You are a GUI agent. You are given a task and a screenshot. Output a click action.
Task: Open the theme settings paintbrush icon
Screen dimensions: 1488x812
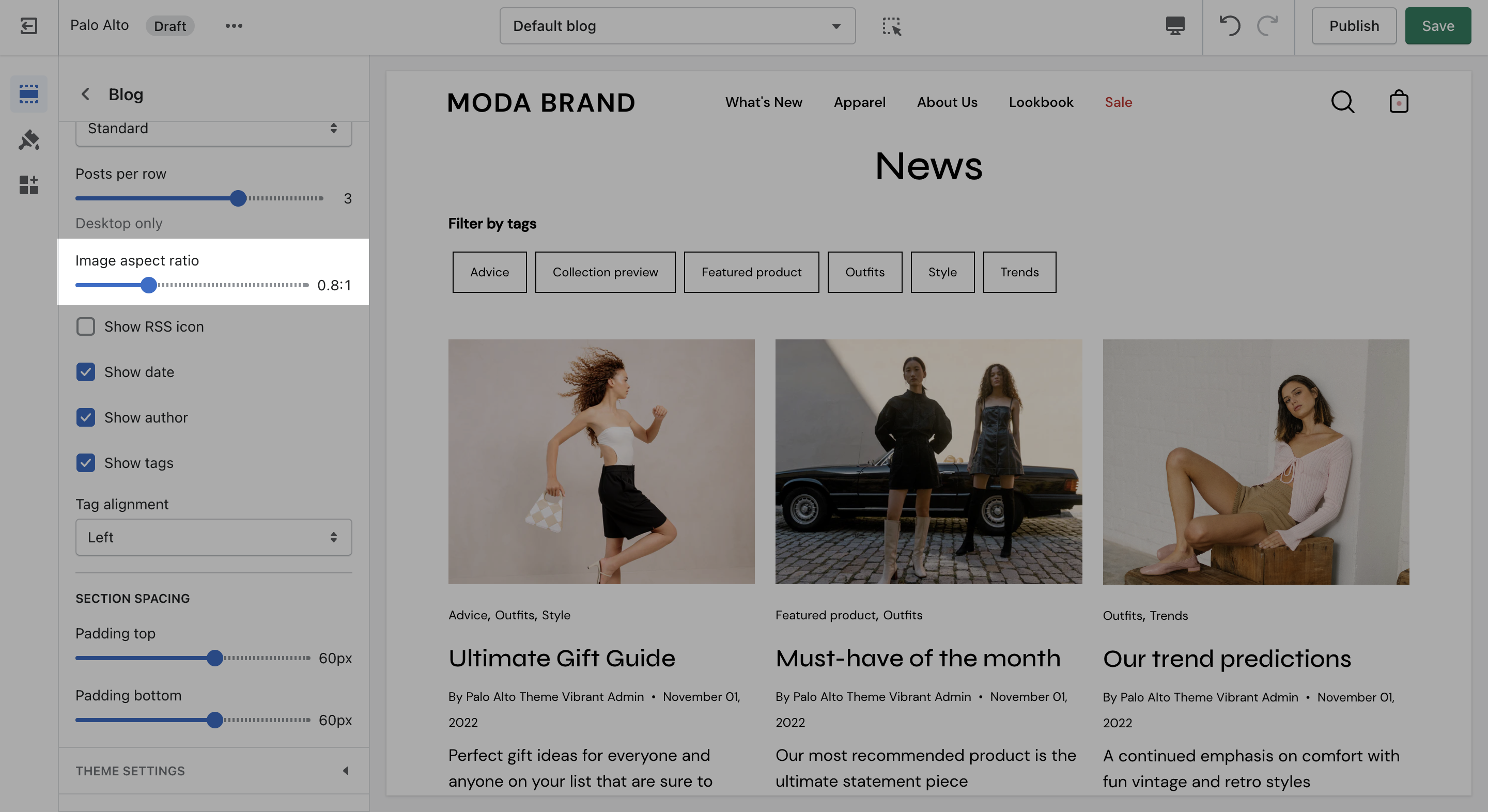[28, 139]
